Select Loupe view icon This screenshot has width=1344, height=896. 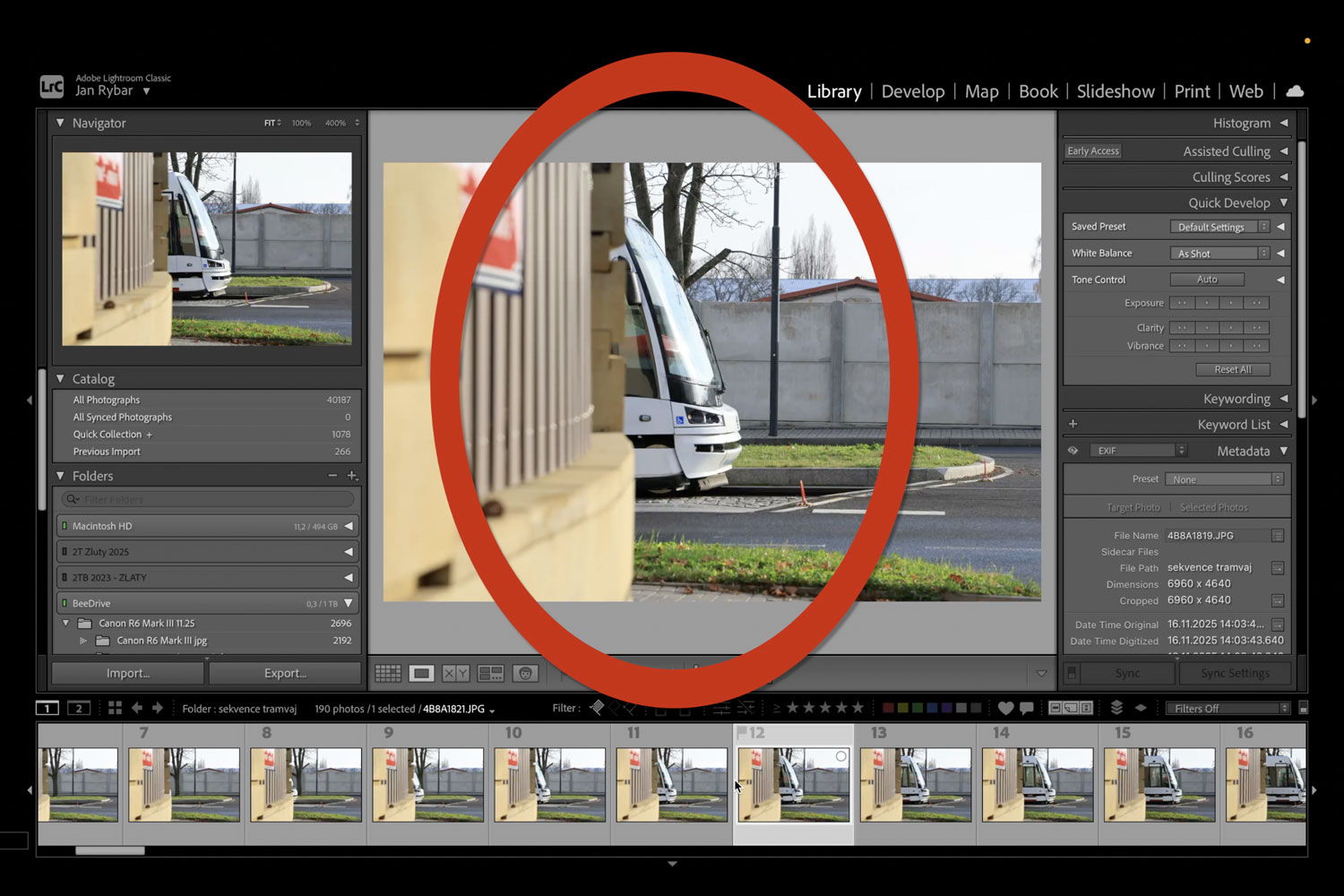tap(421, 673)
